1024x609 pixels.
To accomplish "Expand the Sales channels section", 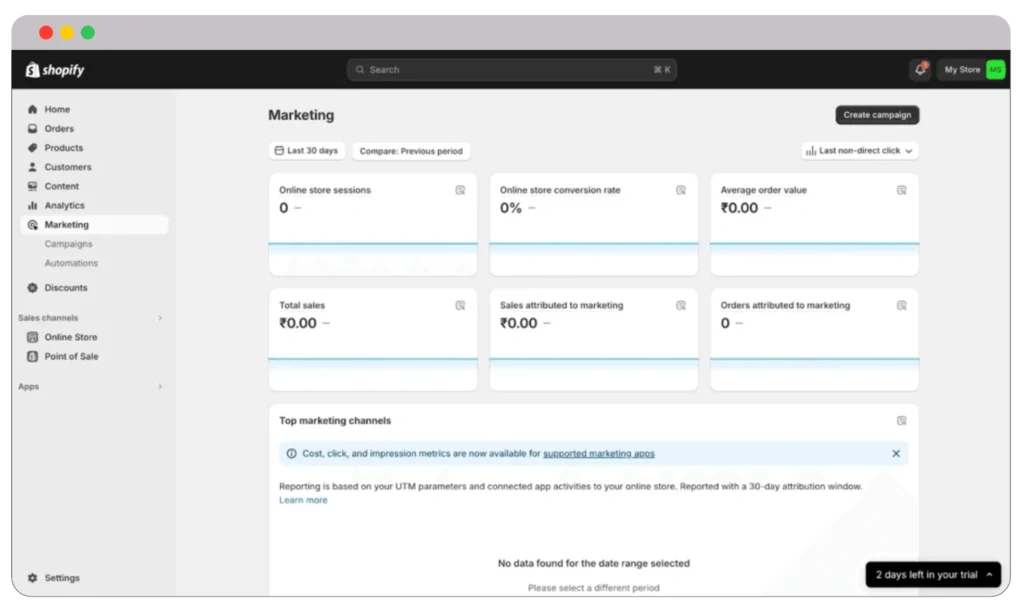I will click(160, 317).
